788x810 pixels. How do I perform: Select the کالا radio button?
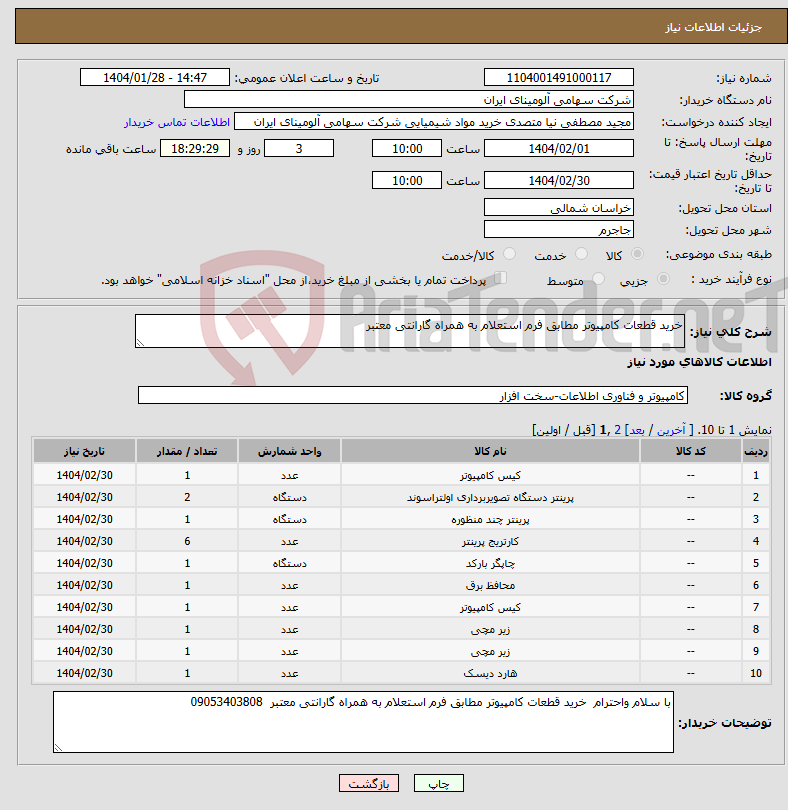tap(637, 254)
